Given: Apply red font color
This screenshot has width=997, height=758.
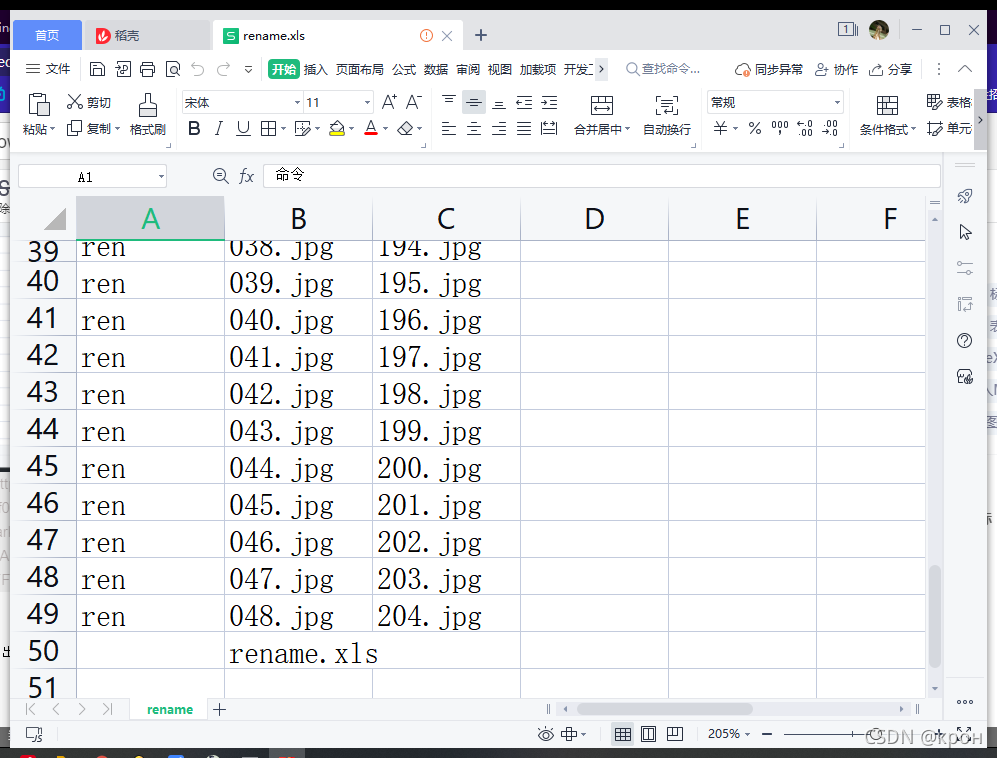Looking at the screenshot, I should pos(371,129).
